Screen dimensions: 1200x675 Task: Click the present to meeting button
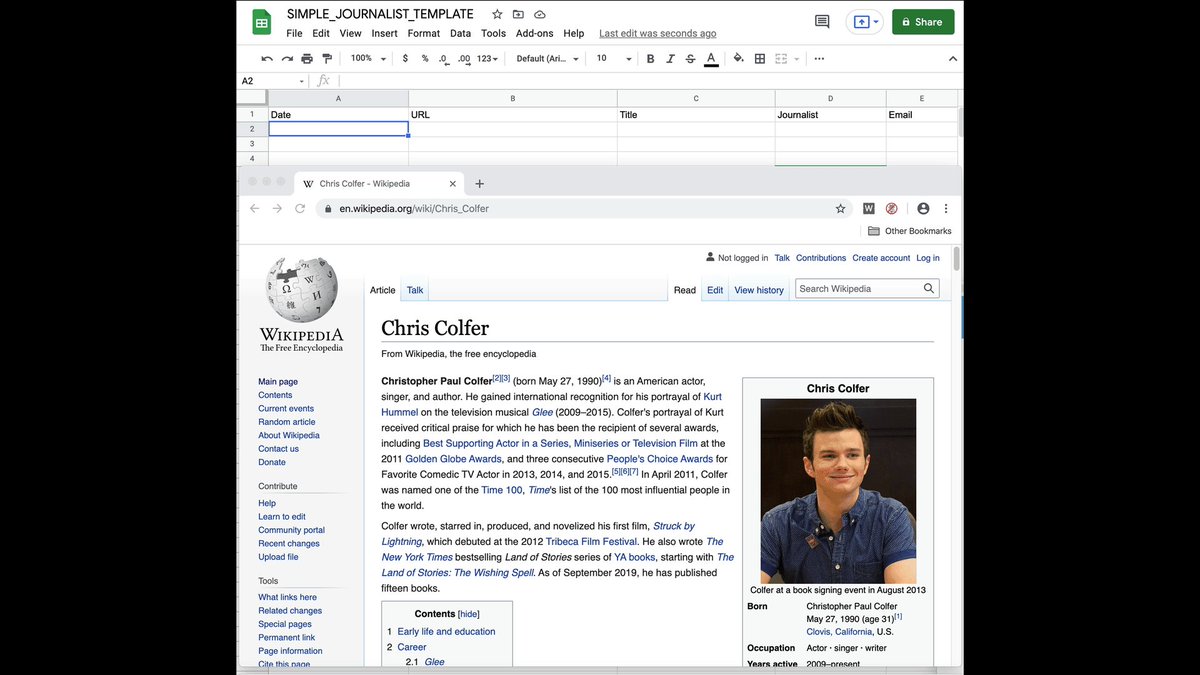(864, 22)
